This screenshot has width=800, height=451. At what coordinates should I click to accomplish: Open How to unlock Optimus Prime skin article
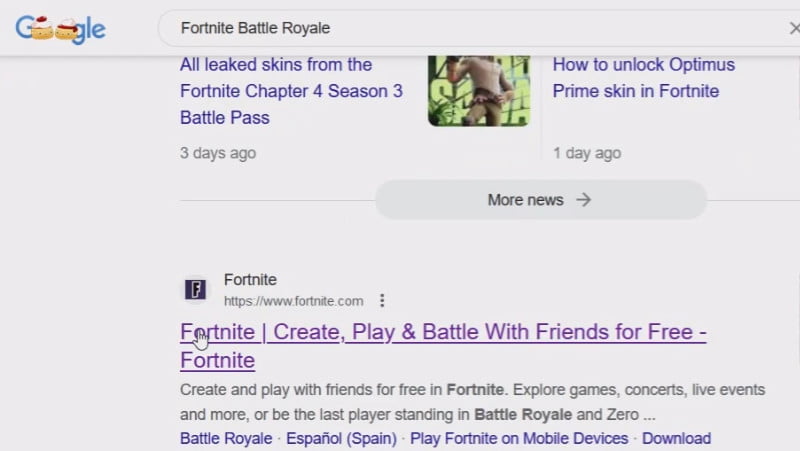644,78
